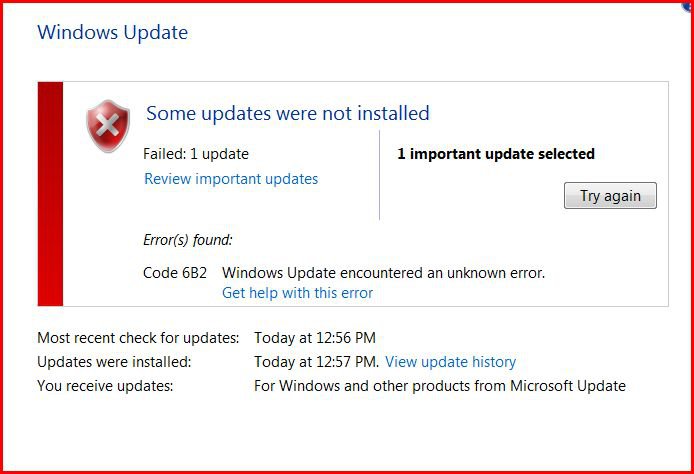Click the Error(s) found label
Screen dimensions: 694x474
pos(188,240)
